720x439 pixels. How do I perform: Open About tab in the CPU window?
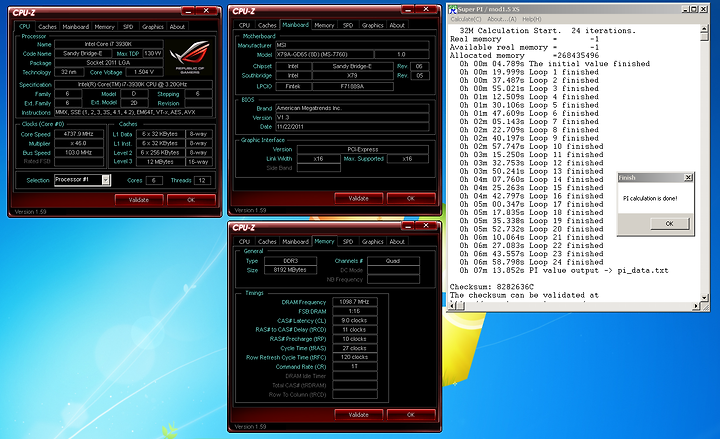[177, 27]
